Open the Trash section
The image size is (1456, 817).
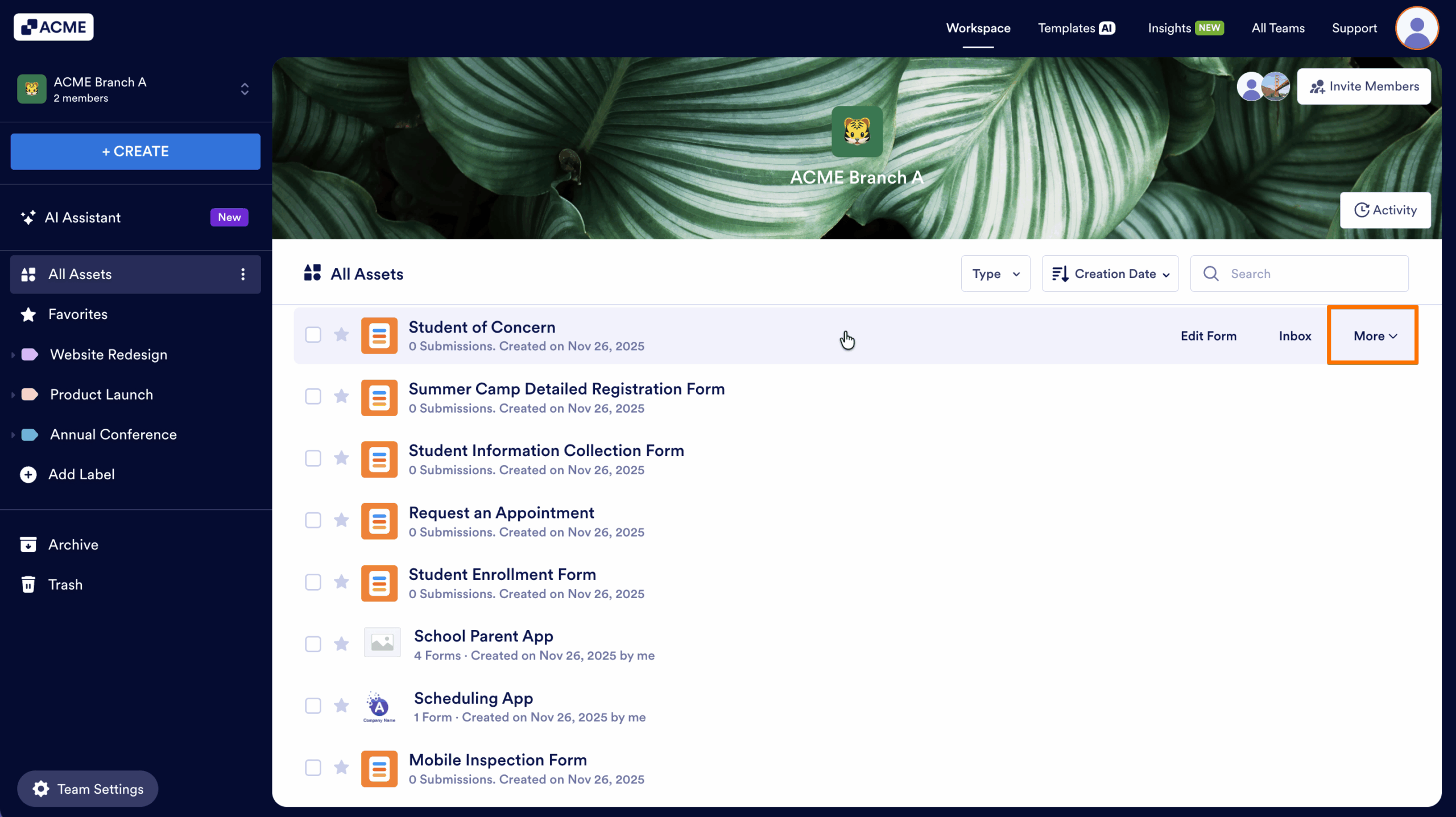[x=65, y=584]
